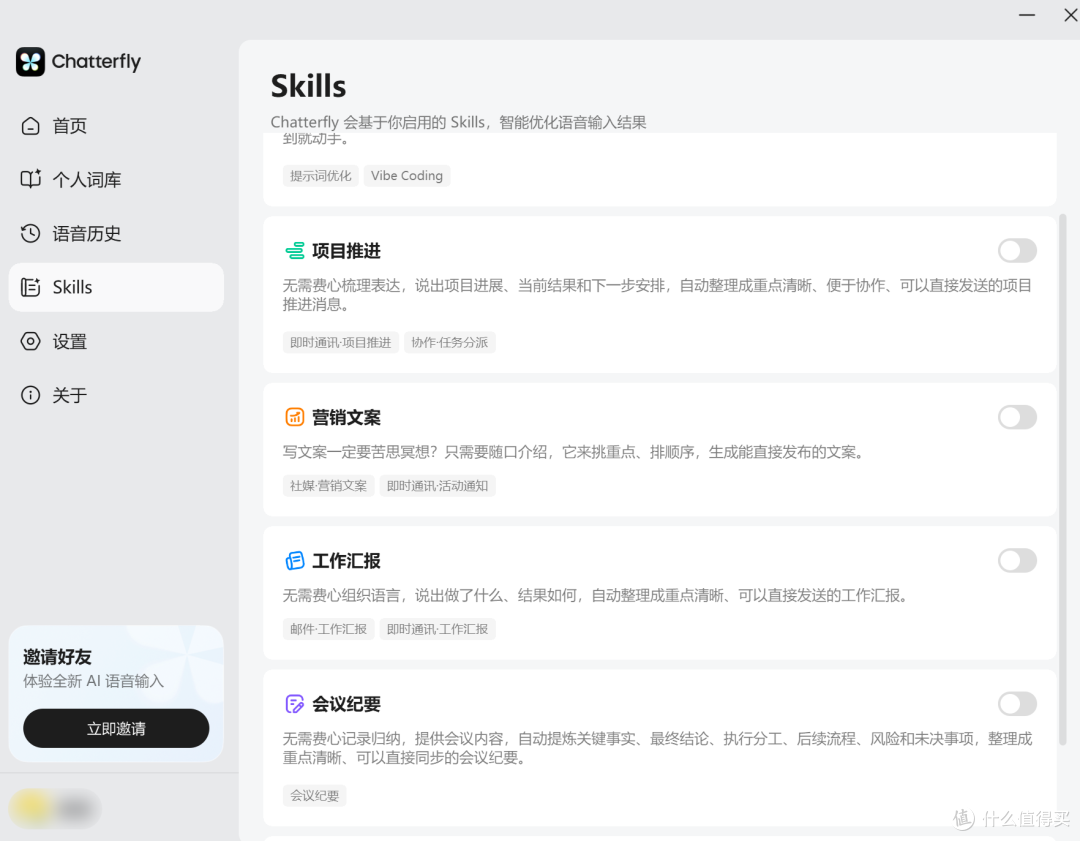Image resolution: width=1080 pixels, height=841 pixels.
Task: Click the 协作·任务分派 tag
Action: click(x=450, y=342)
